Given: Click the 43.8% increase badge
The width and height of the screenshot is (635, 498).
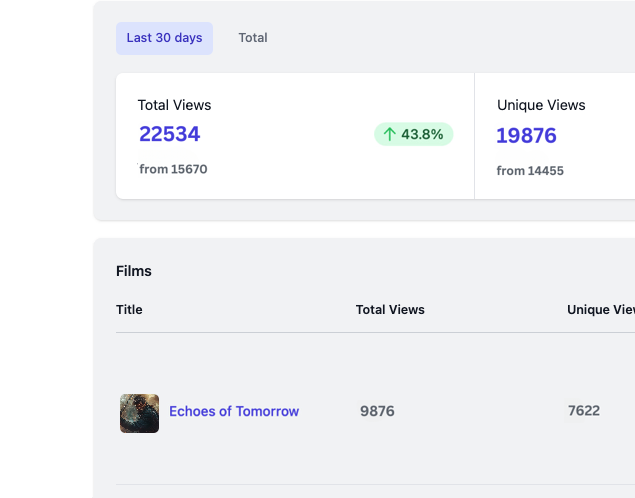Looking at the screenshot, I should coord(413,134).
